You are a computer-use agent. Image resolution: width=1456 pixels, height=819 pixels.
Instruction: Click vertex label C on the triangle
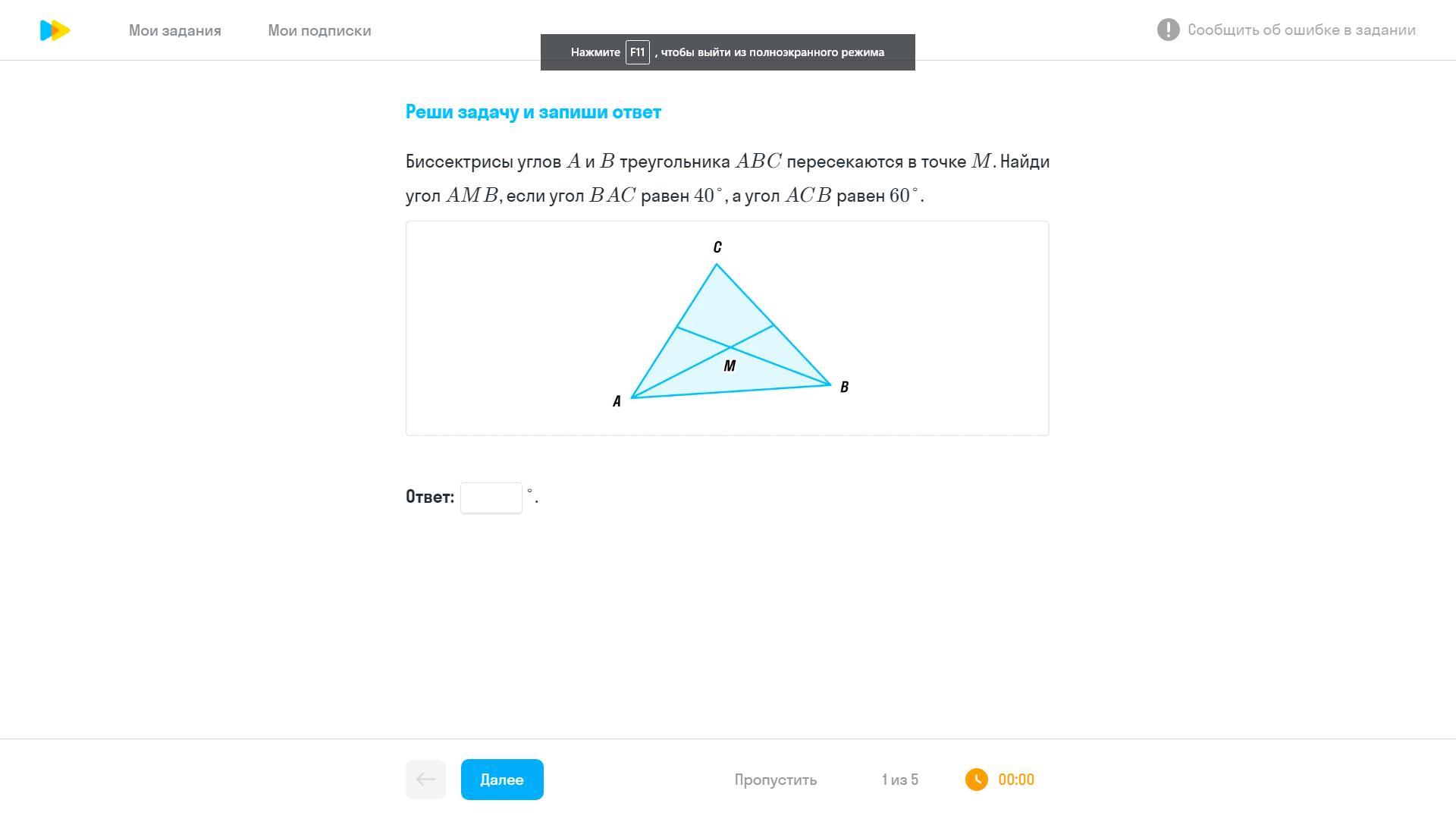(x=717, y=247)
